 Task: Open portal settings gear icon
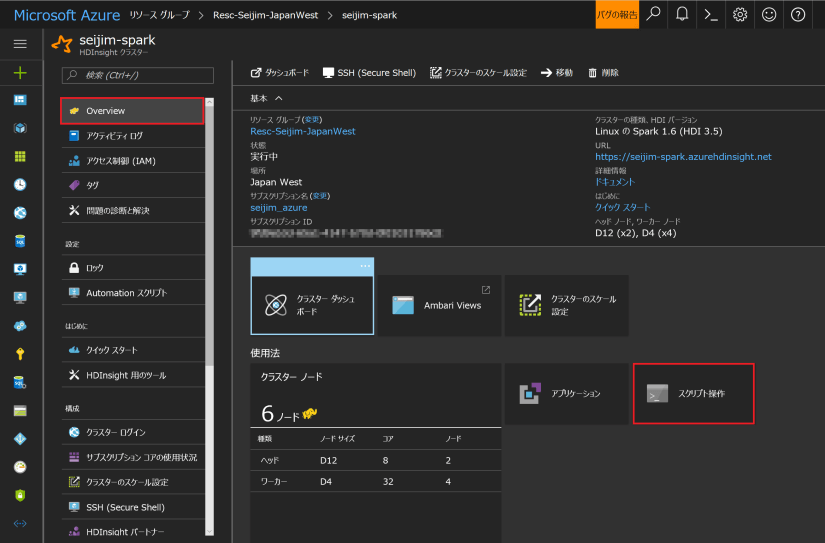740,14
